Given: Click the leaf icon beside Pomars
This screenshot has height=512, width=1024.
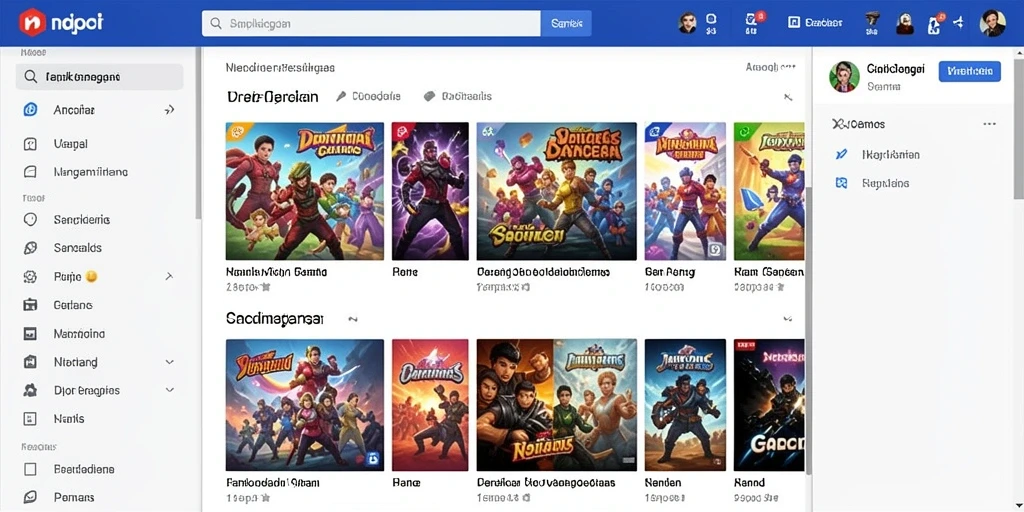Looking at the screenshot, I should coord(30,498).
